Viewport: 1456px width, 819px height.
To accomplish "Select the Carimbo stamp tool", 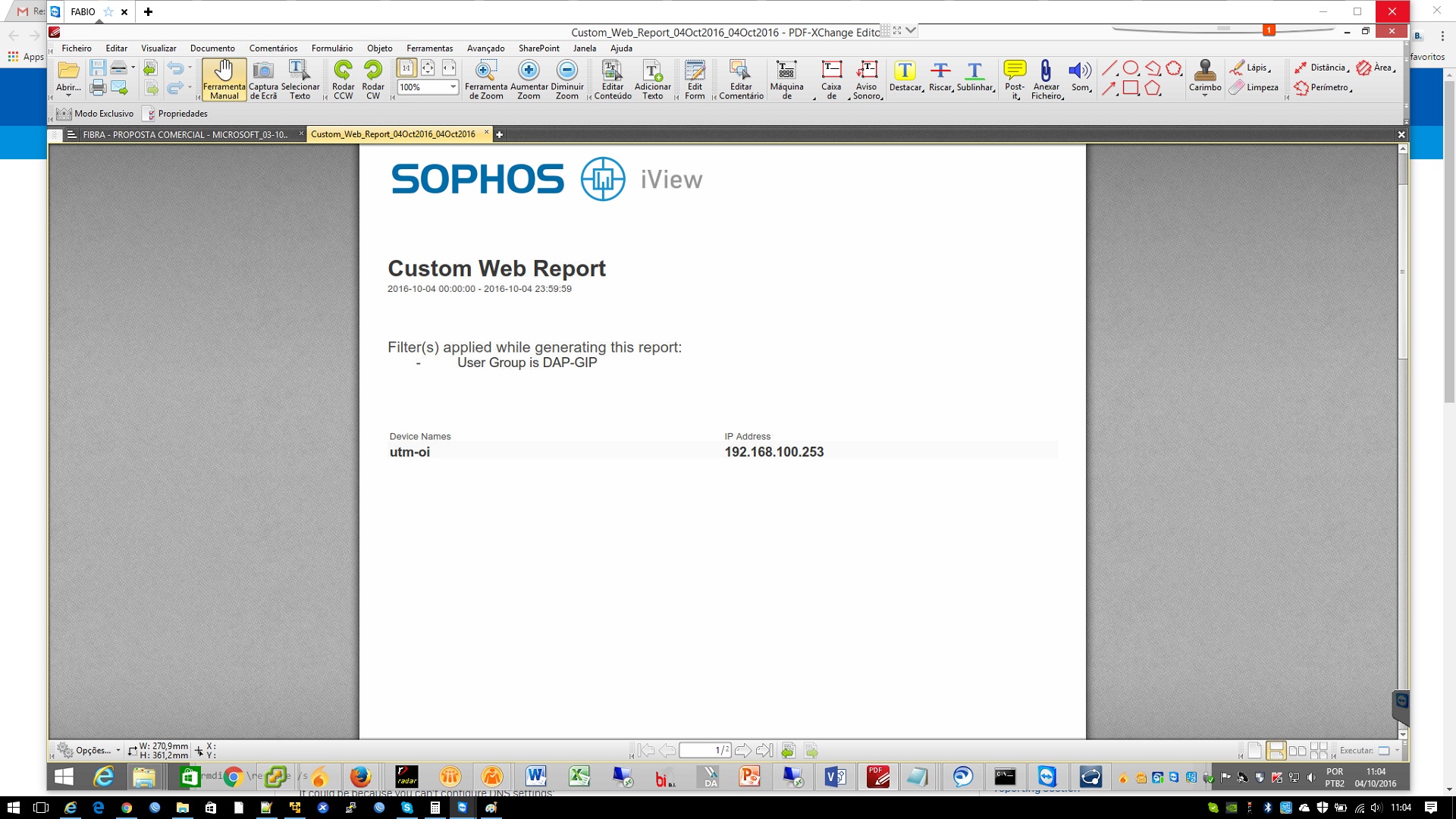I will click(1205, 76).
